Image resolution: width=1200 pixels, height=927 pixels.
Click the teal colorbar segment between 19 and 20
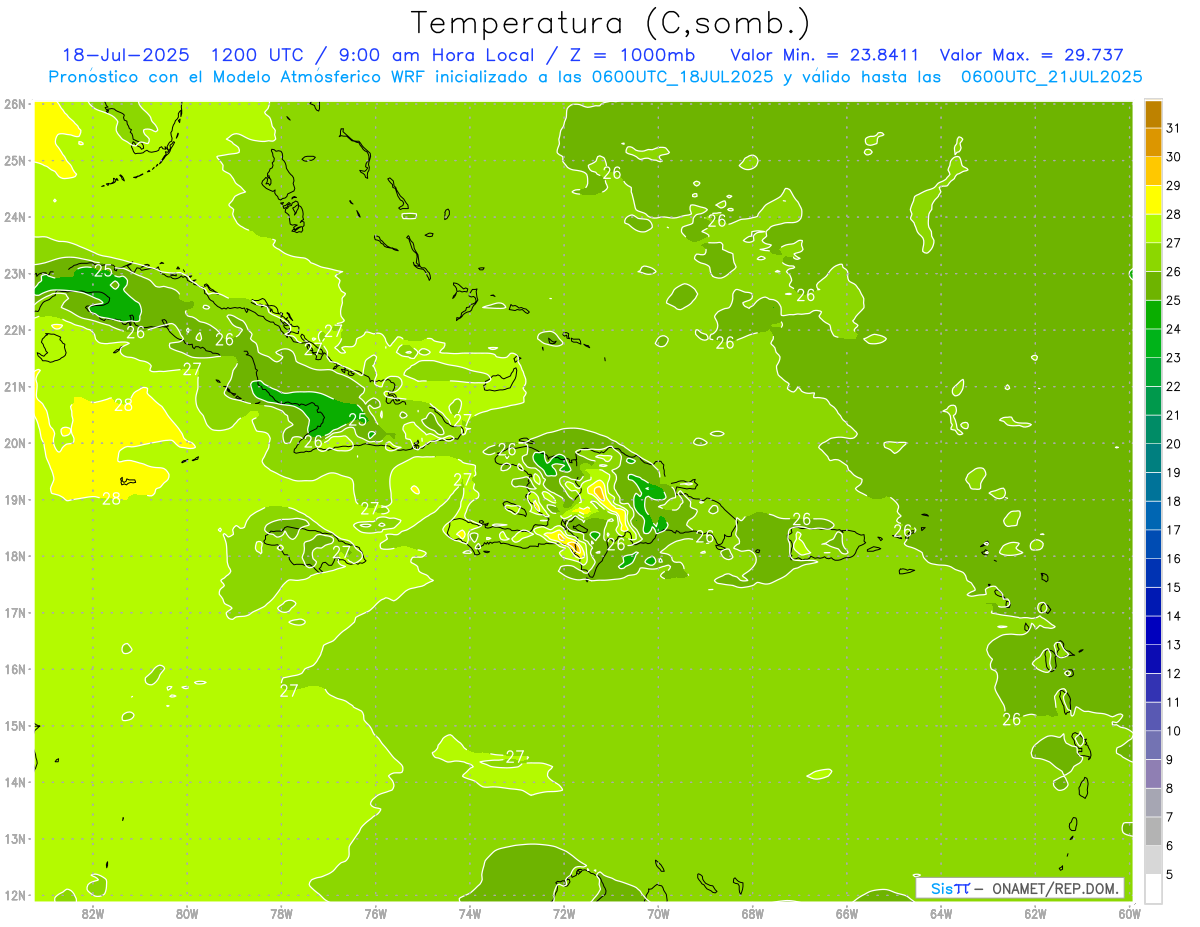click(1153, 458)
